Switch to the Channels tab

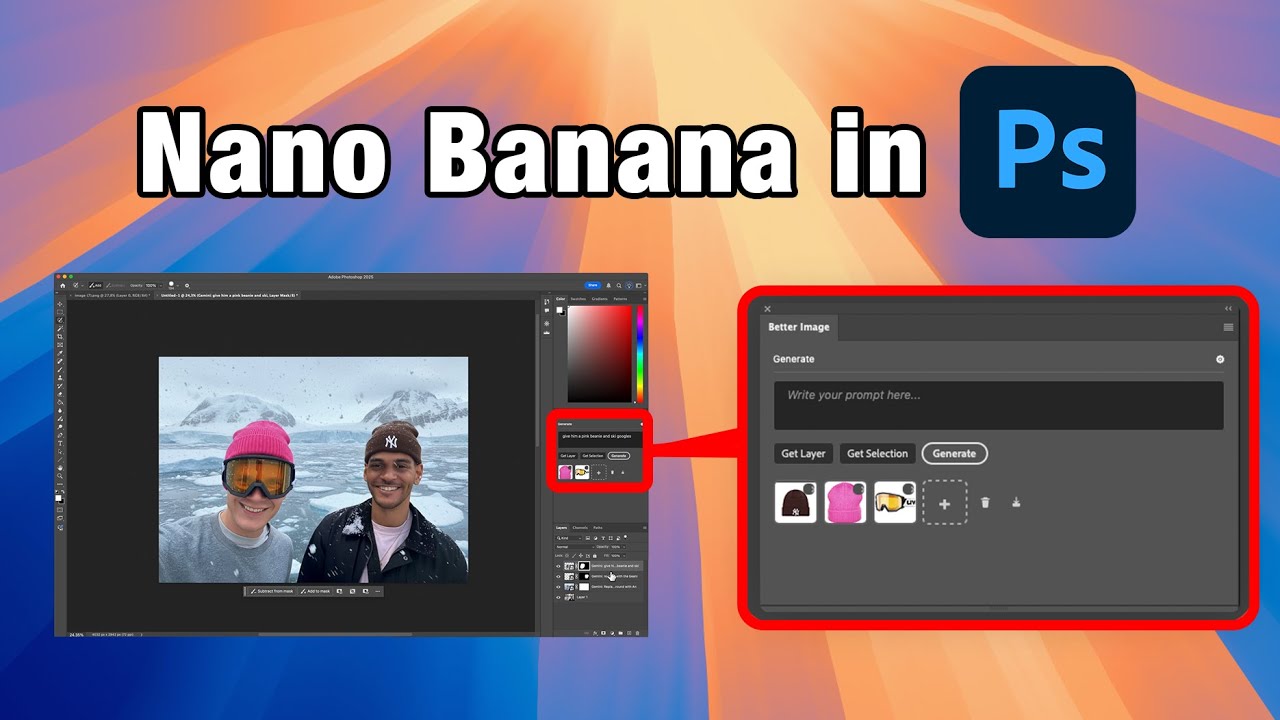click(x=580, y=528)
